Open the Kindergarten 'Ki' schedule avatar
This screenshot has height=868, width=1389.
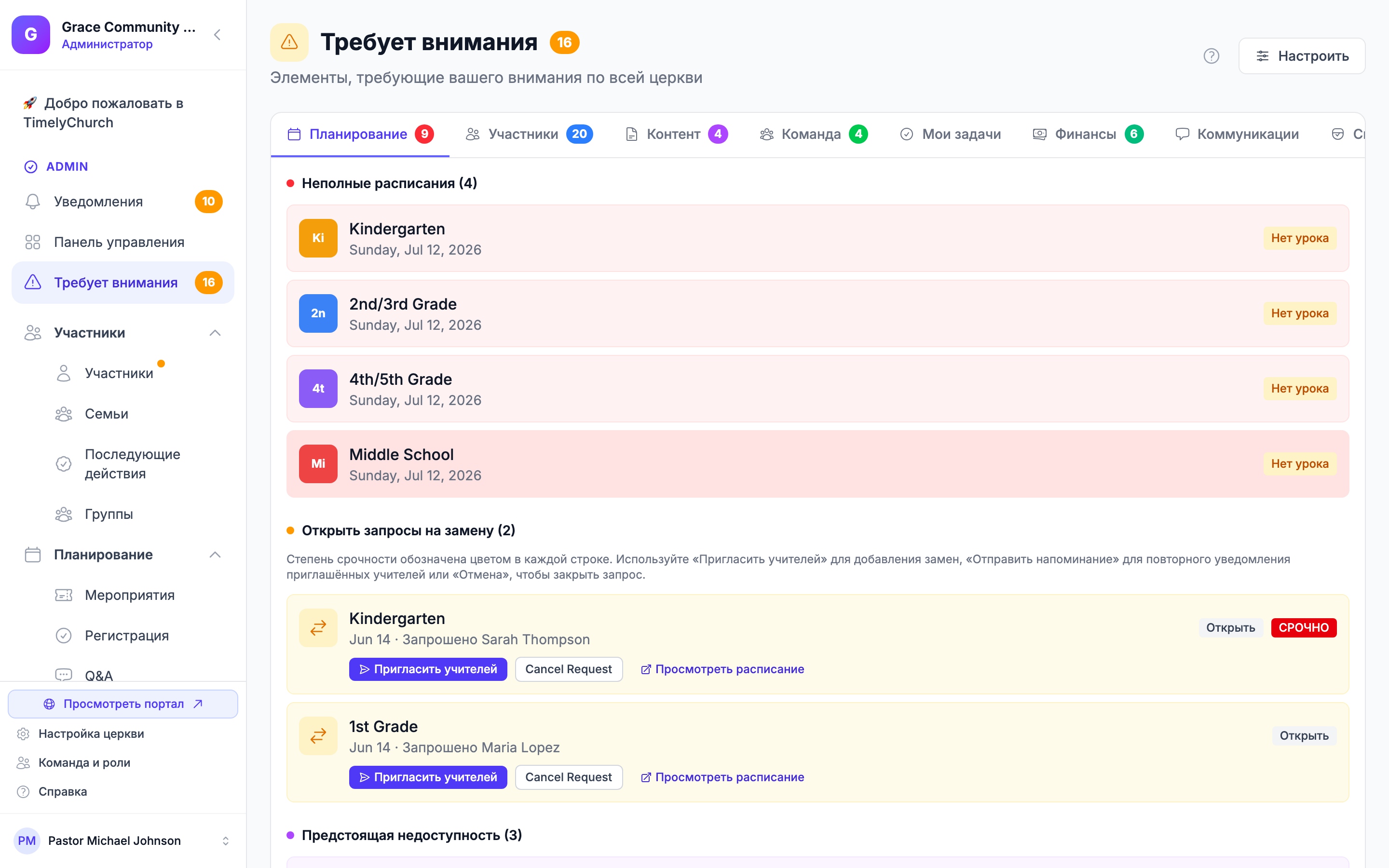pos(318,238)
